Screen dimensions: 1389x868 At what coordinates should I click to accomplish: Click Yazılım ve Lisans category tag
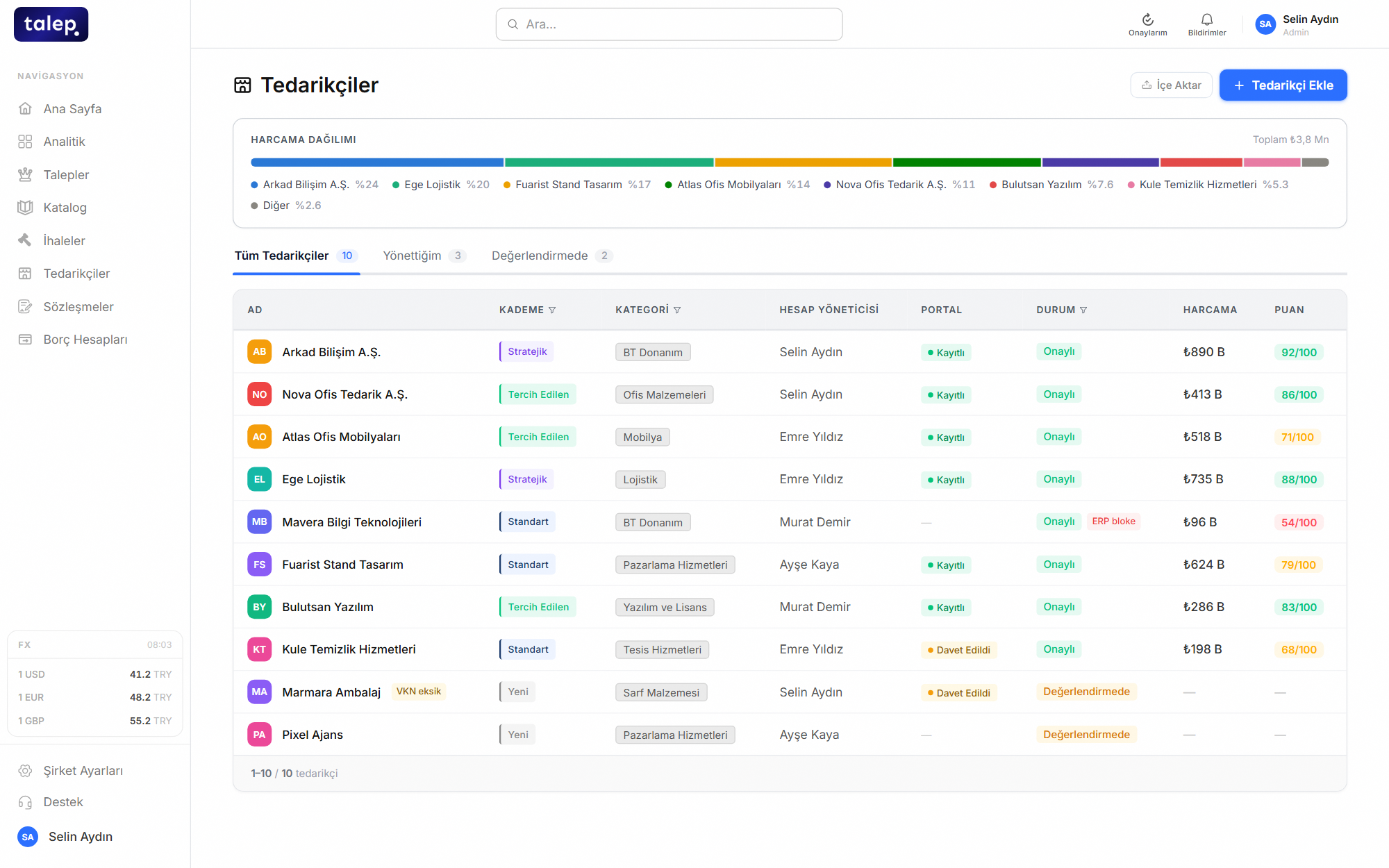pyautogui.click(x=665, y=608)
